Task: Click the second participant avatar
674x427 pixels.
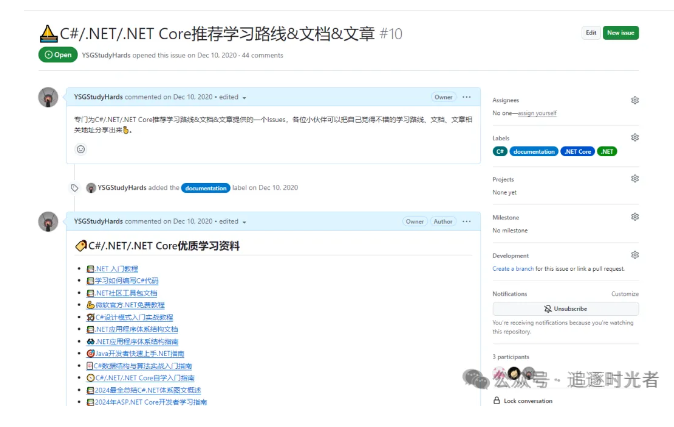Action: click(514, 373)
